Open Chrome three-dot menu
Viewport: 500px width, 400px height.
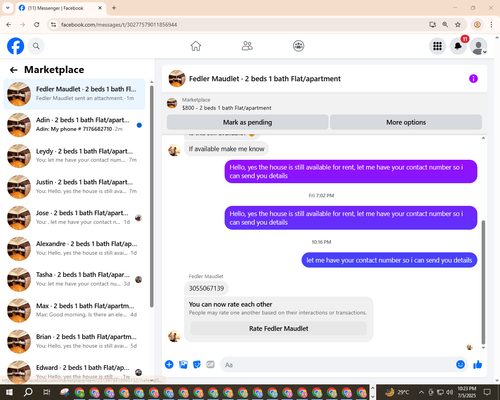coord(491,25)
